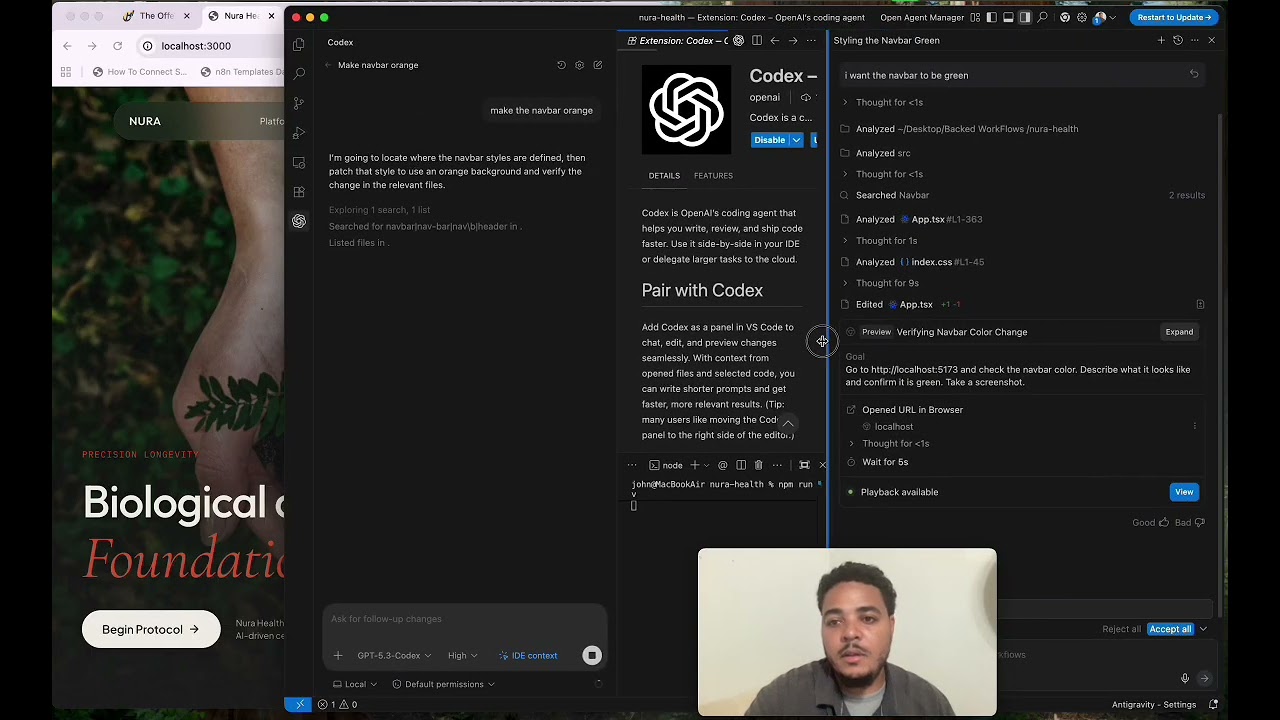The height and width of the screenshot is (720, 1280).
Task: Open account profile dropdown in title bar
Action: click(x=1104, y=17)
